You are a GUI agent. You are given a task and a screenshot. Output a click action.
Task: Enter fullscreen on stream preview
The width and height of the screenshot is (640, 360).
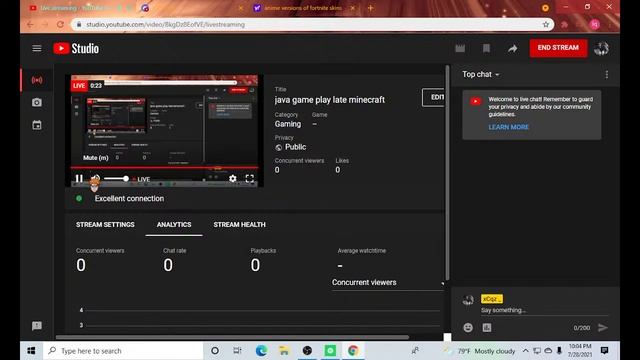[x=250, y=178]
